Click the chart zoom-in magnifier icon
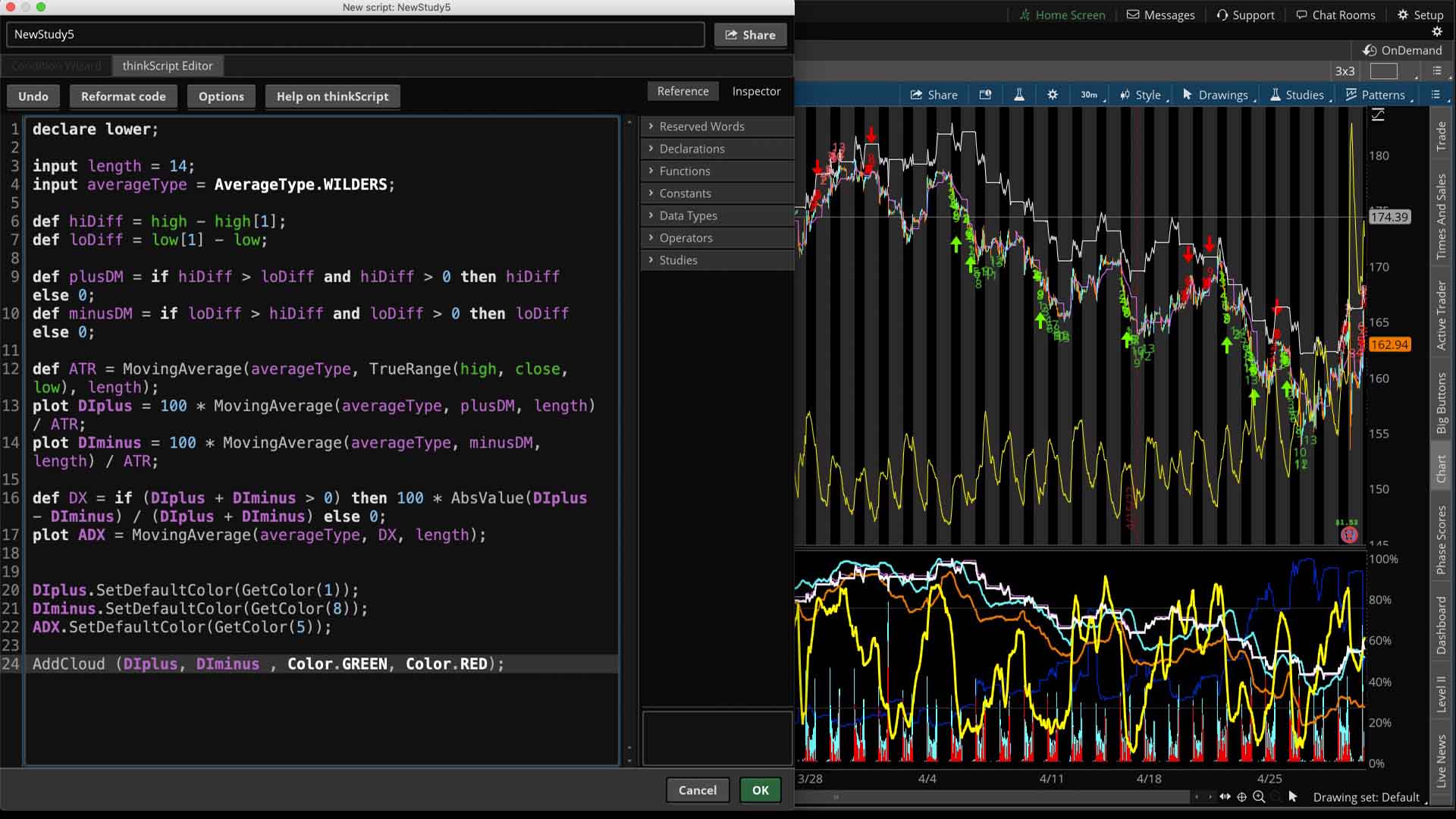Image resolution: width=1456 pixels, height=819 pixels. coord(1259,797)
